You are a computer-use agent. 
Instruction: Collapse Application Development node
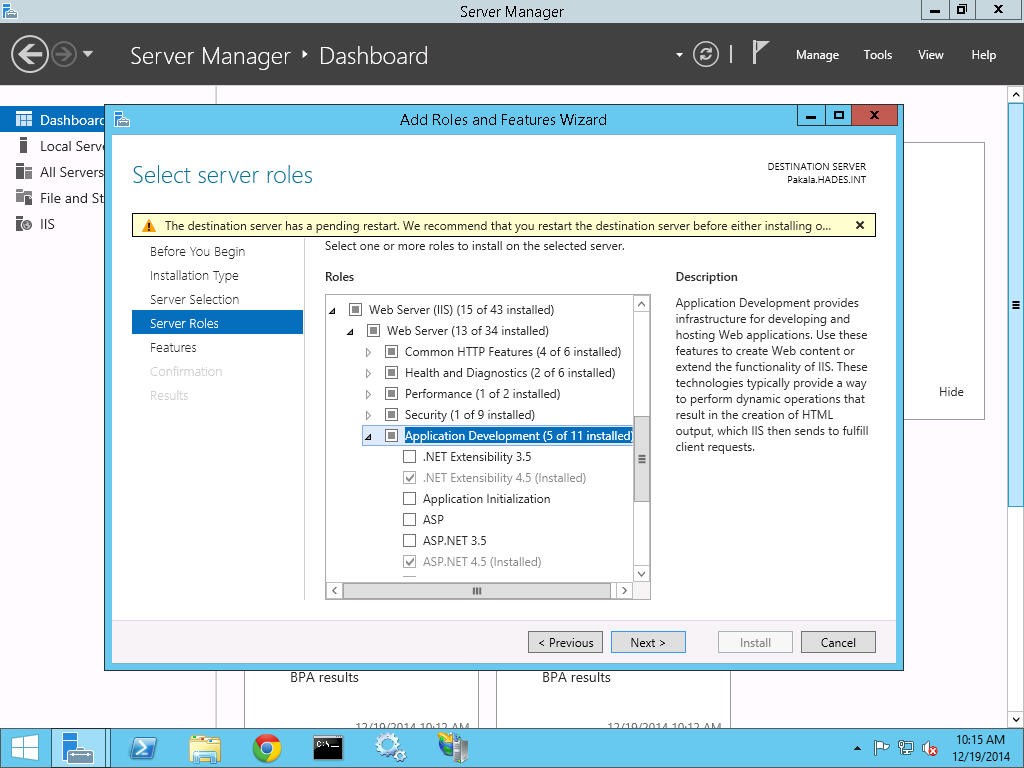[x=368, y=436]
